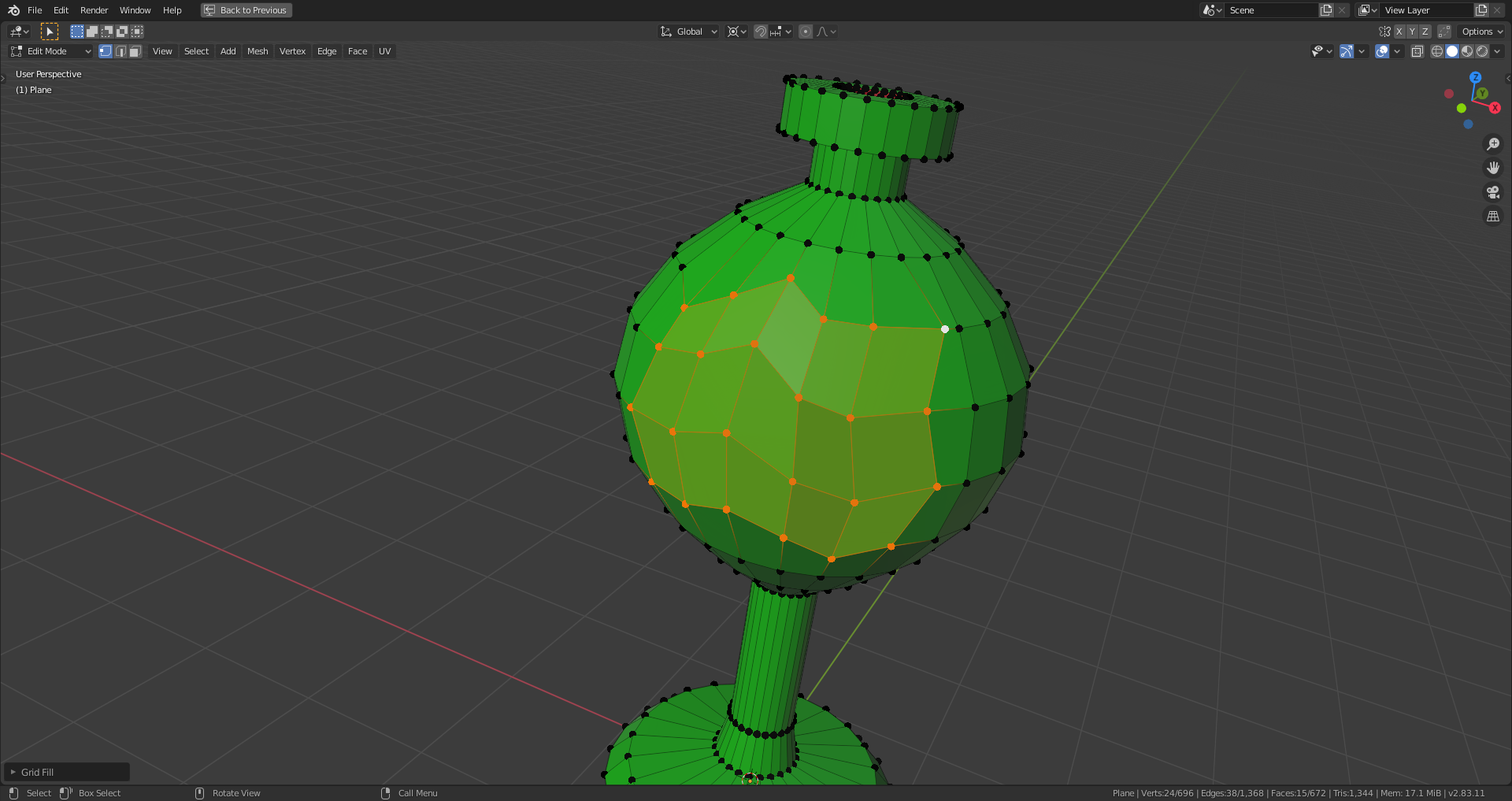Switch to Material Preview shading
The width and height of the screenshot is (1512, 801).
1467,51
